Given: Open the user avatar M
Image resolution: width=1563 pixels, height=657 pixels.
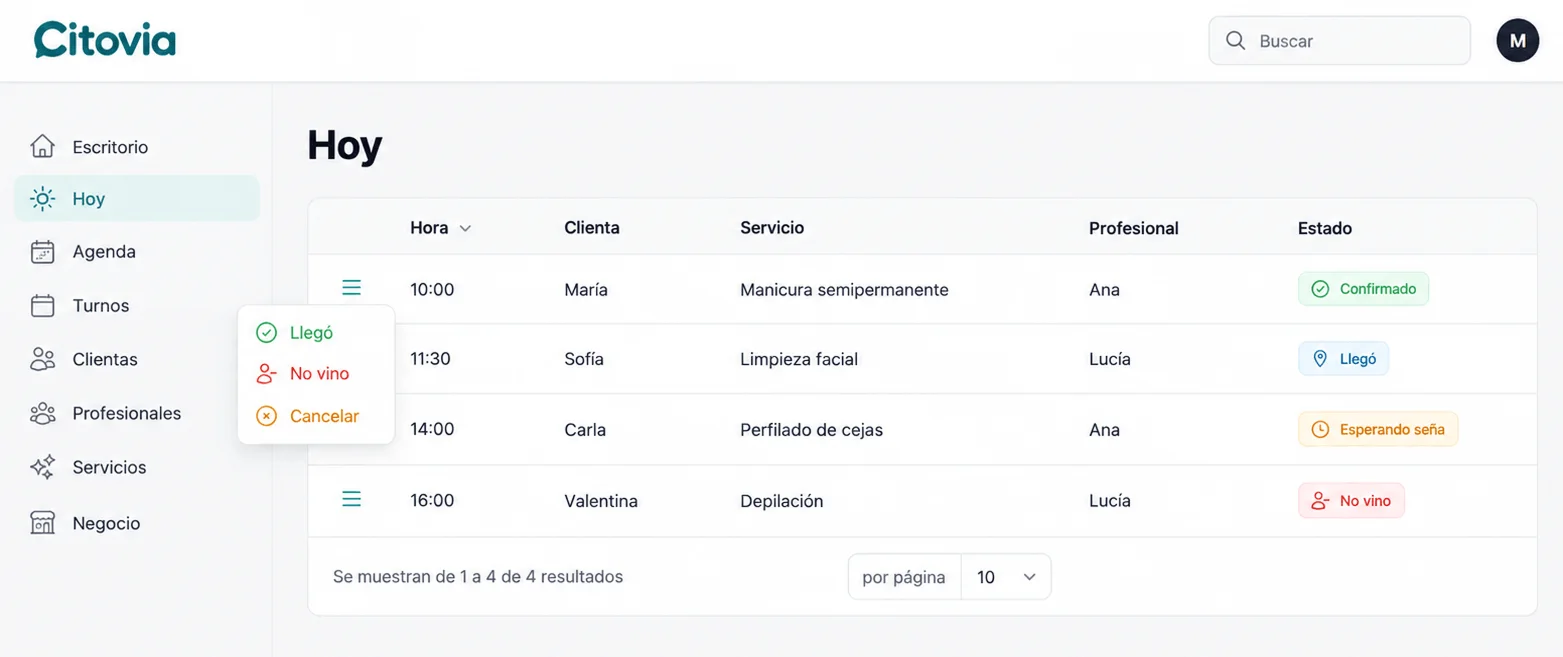Looking at the screenshot, I should [1517, 41].
